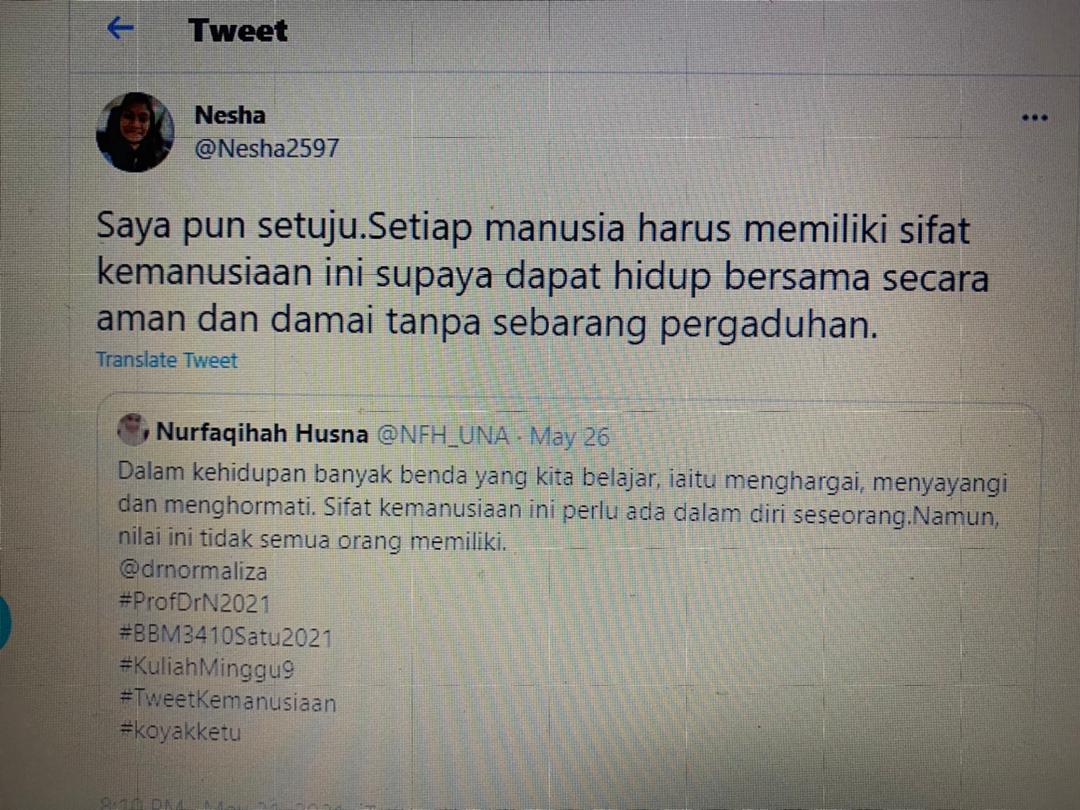Open the #koyakketu hashtag
The image size is (1080, 810).
tap(180, 731)
